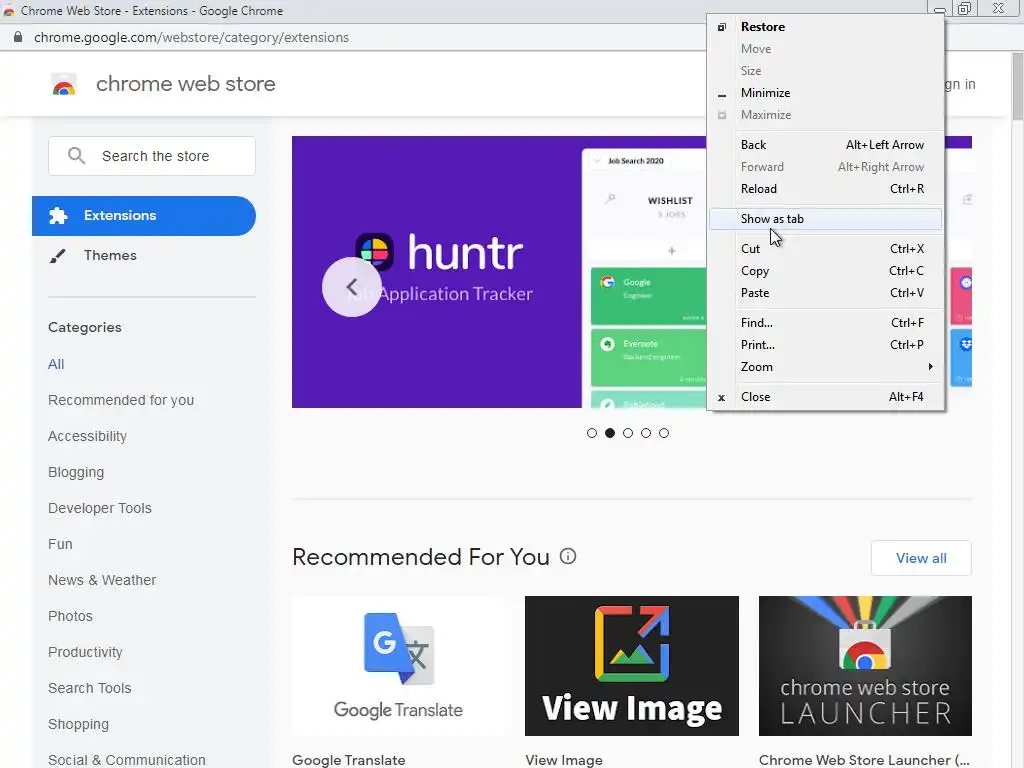Click the View Image title text
Viewport: 1024px width, 768px height.
(564, 760)
